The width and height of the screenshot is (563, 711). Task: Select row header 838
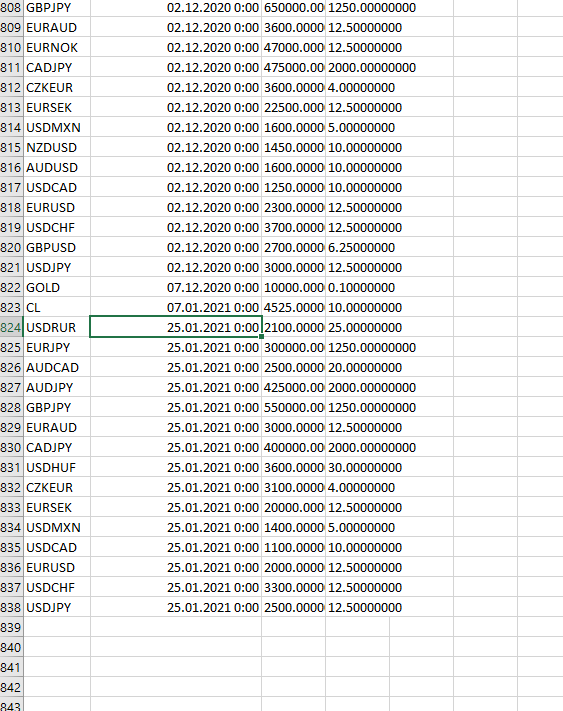11,607
